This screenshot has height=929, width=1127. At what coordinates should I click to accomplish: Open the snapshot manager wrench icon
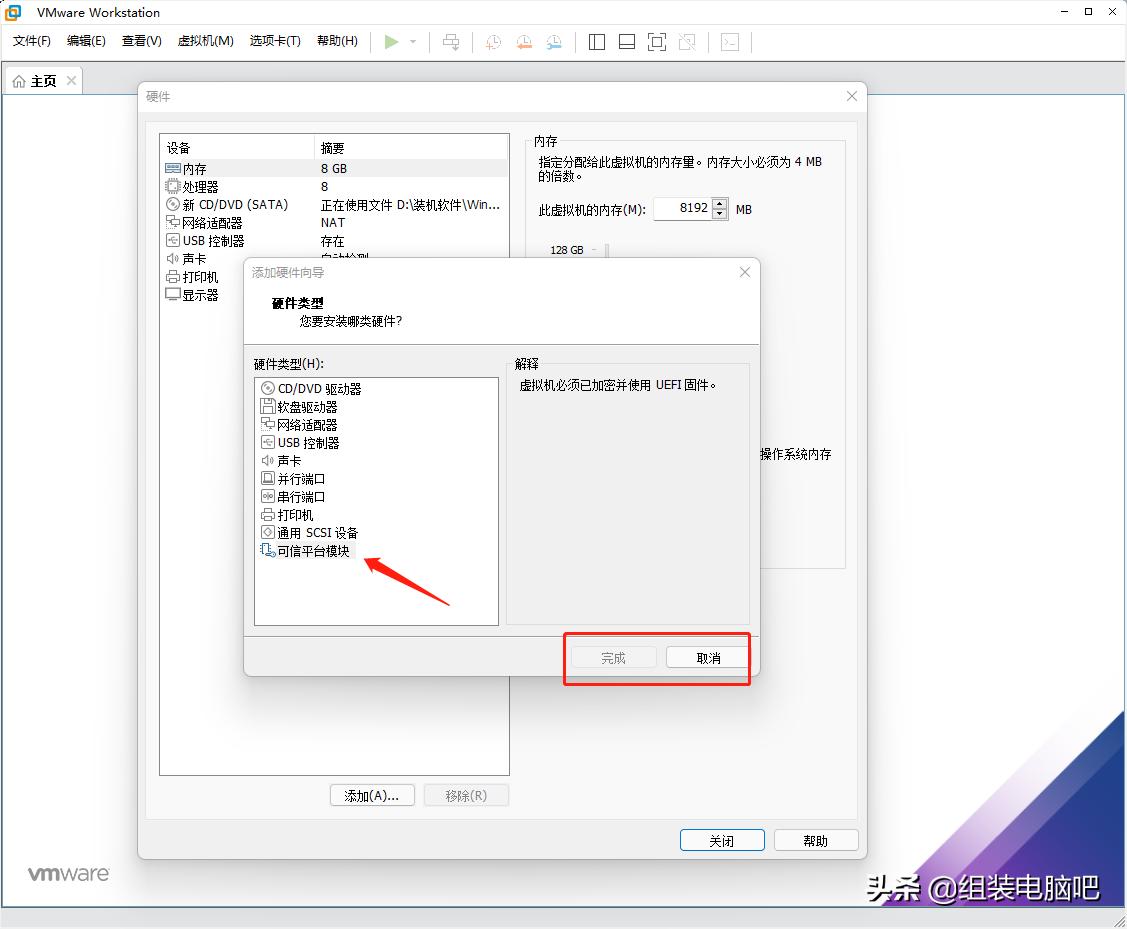[553, 41]
